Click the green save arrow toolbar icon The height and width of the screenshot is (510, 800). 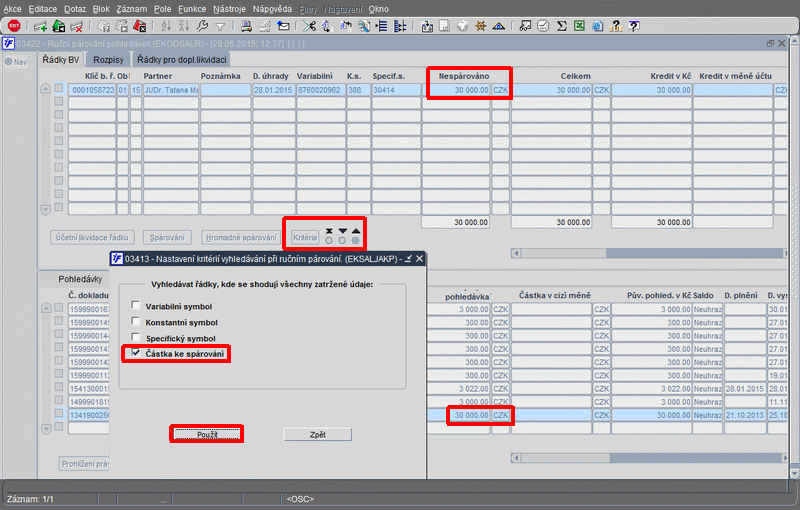[59, 26]
